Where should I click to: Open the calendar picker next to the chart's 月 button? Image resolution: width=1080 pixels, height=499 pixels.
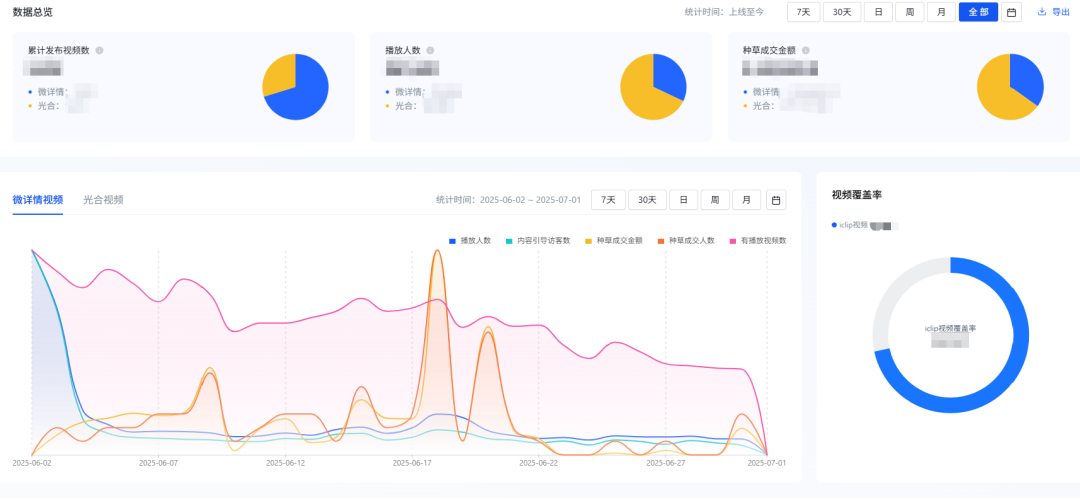776,200
